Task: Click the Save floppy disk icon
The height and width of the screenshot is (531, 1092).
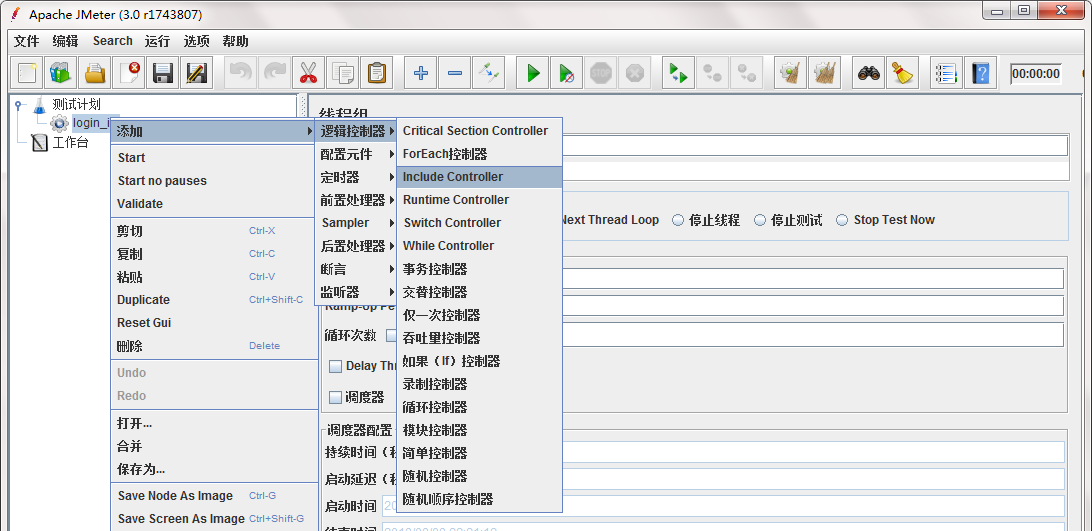Action: (x=162, y=72)
